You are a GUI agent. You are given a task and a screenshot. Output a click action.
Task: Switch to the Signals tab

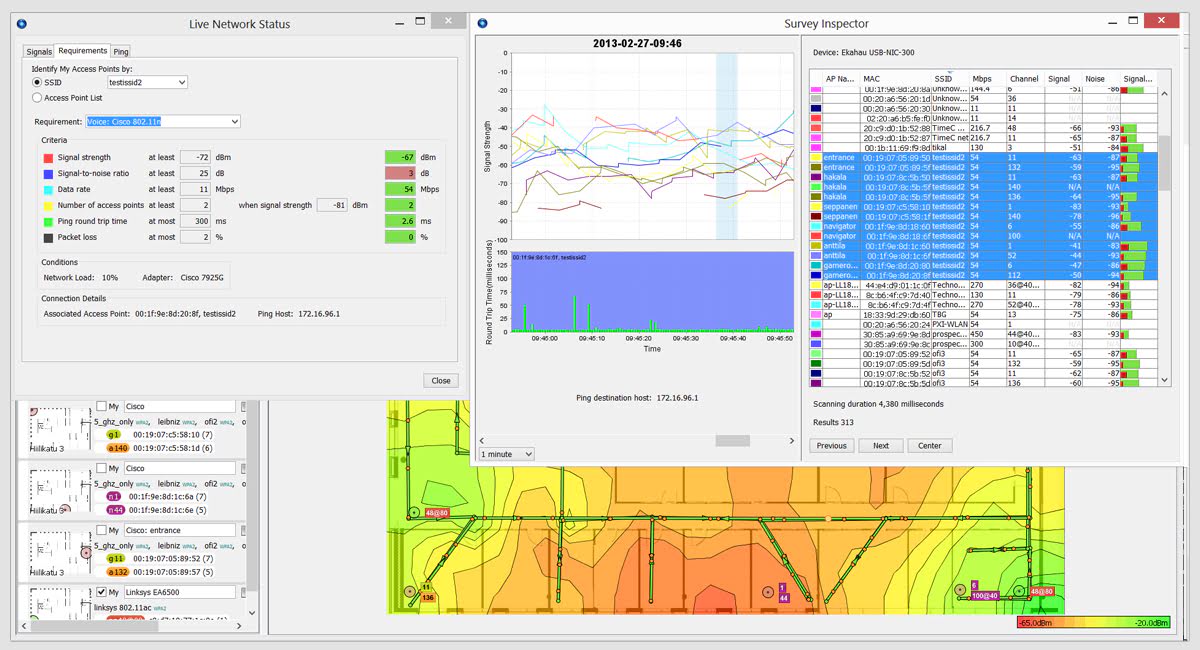point(39,51)
